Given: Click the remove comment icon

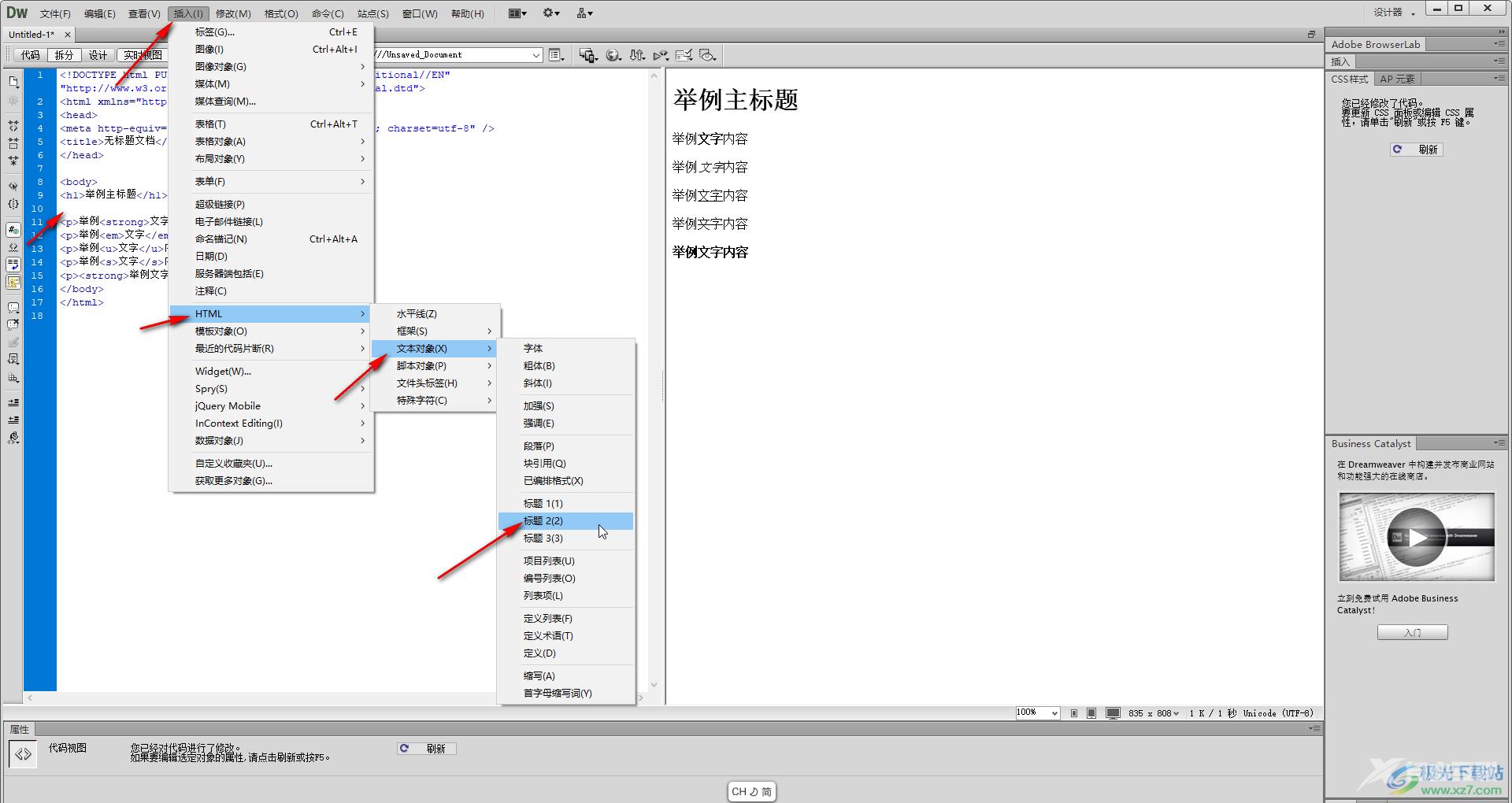Looking at the screenshot, I should click(13, 324).
